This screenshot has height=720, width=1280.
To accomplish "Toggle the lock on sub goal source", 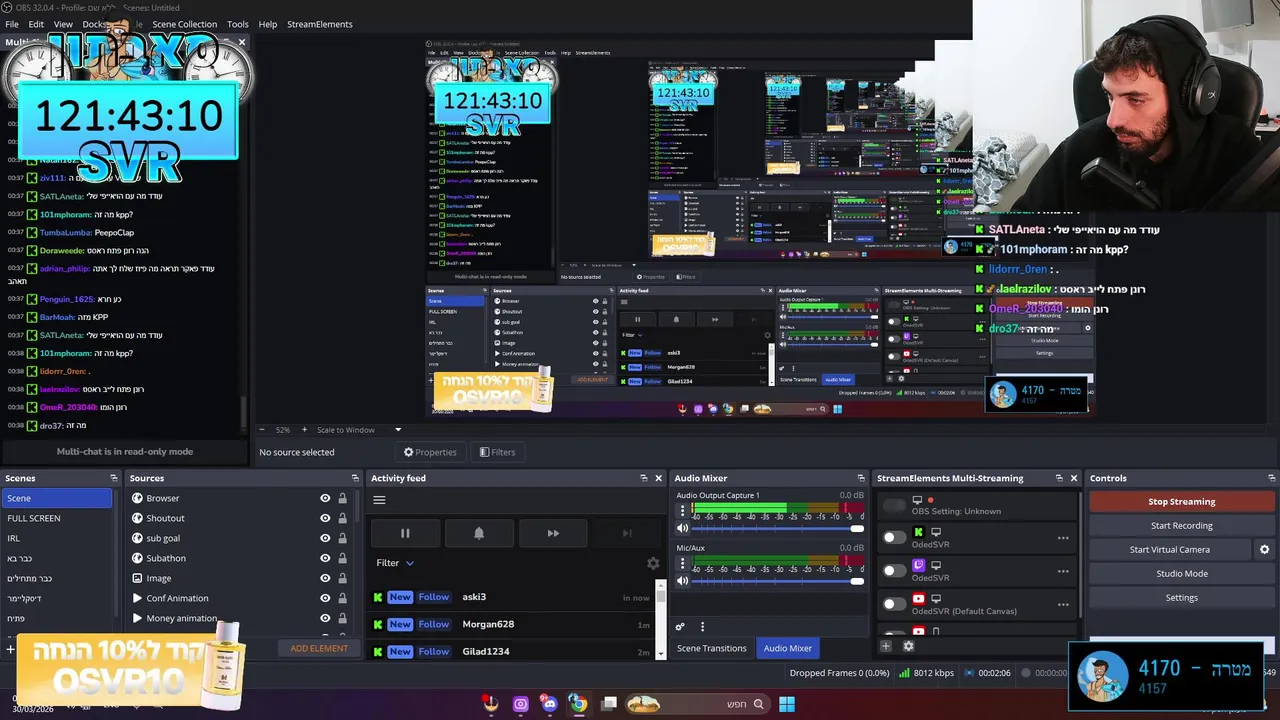I will 342,538.
